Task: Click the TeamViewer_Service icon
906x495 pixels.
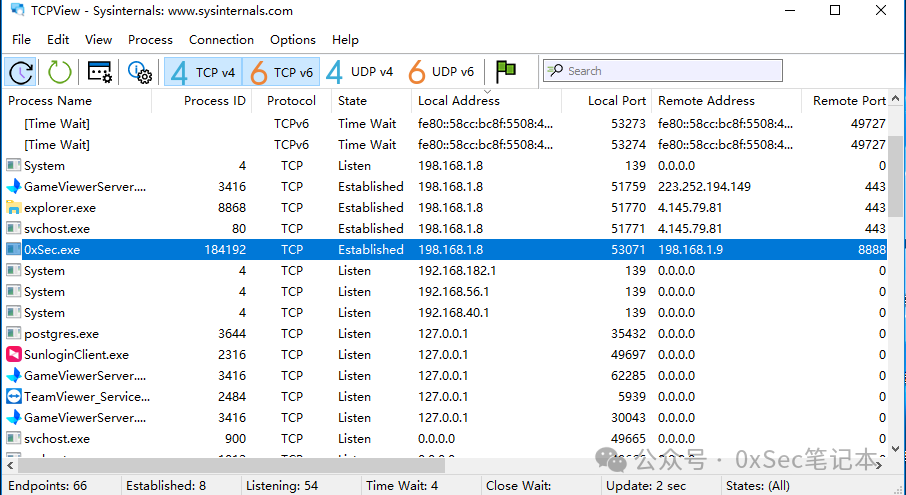Action: tap(13, 396)
